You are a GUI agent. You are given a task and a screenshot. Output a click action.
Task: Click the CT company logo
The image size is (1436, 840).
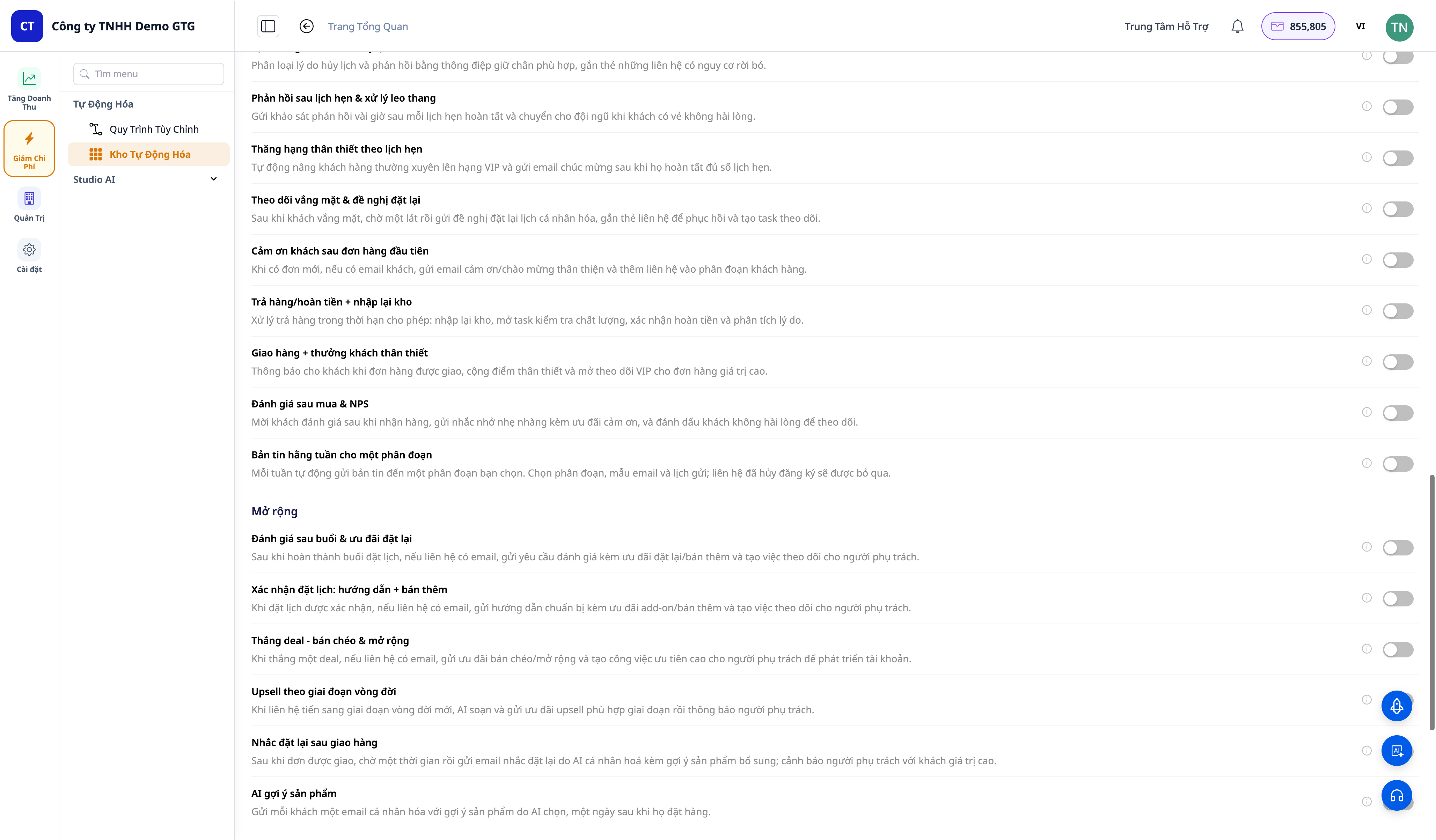coord(27,26)
